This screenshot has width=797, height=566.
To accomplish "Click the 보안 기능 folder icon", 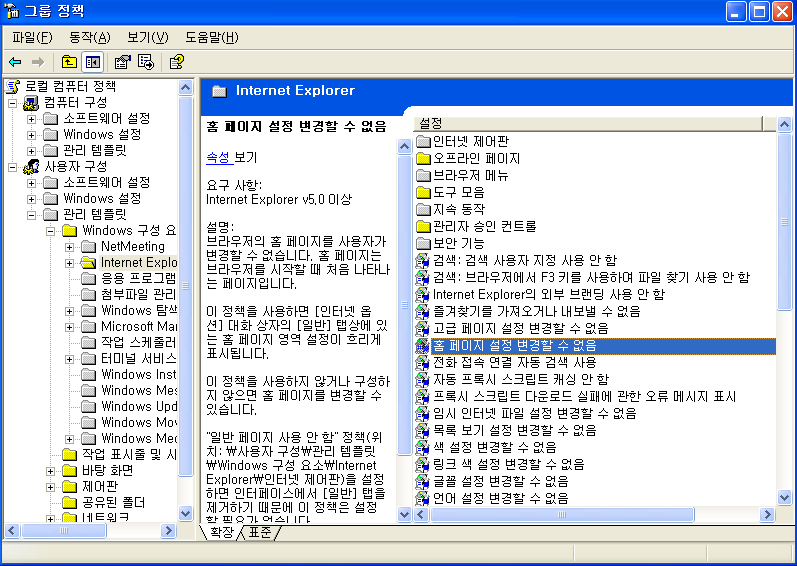I will click(x=423, y=243).
